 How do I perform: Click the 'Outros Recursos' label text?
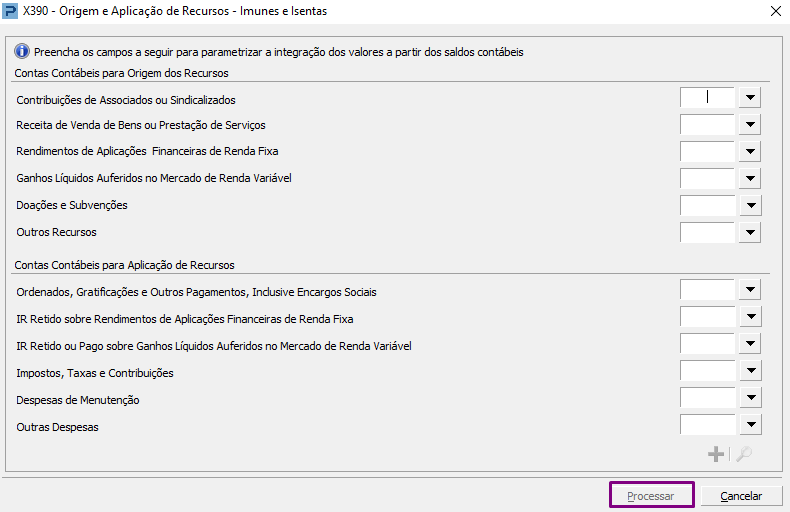pyautogui.click(x=56, y=232)
